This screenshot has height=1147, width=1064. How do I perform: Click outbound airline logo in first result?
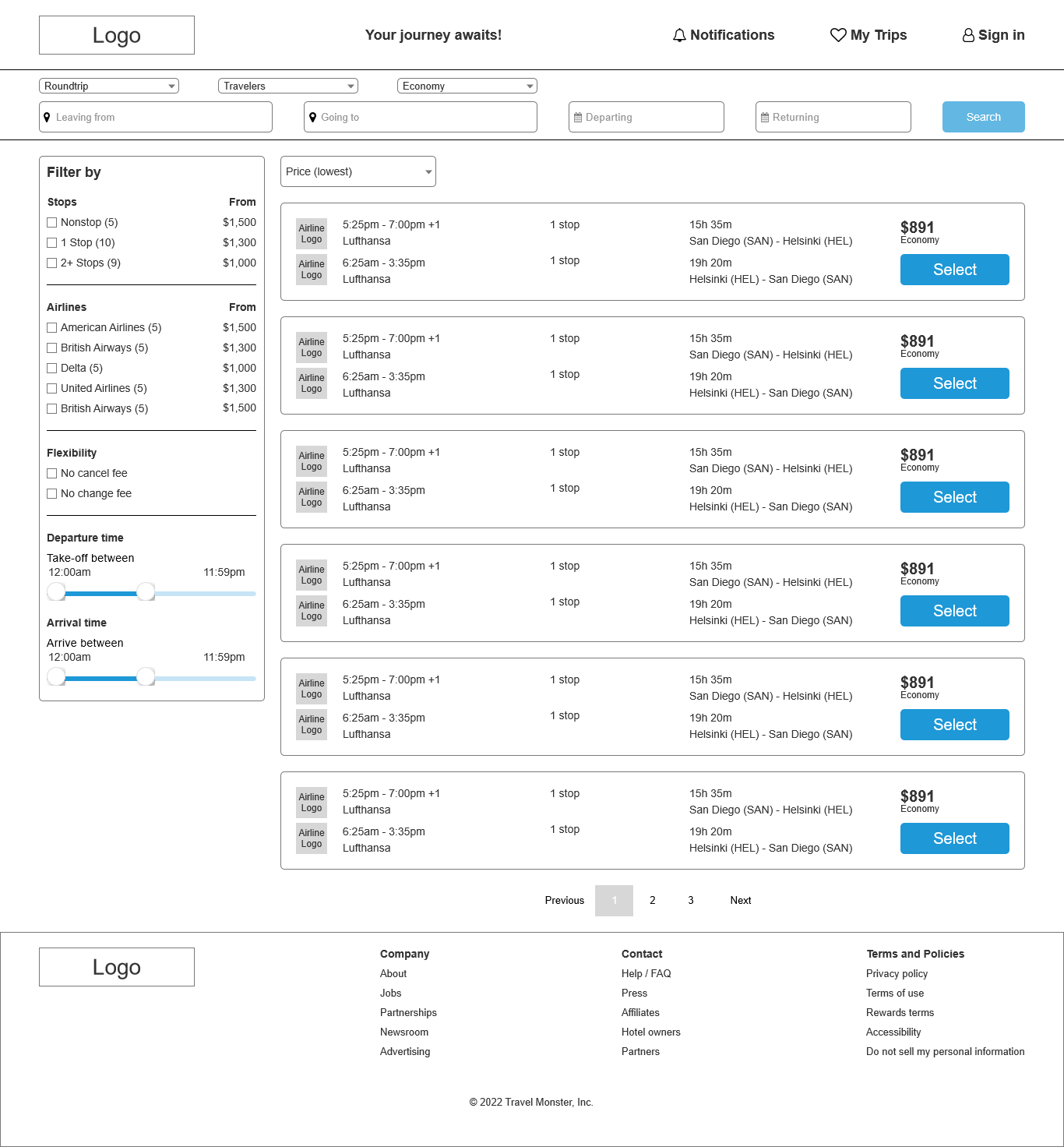(x=312, y=234)
